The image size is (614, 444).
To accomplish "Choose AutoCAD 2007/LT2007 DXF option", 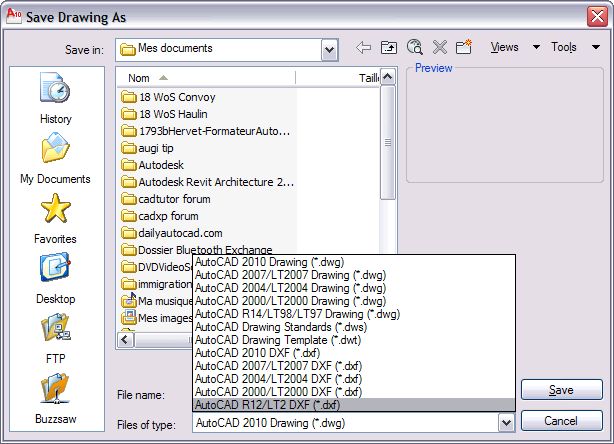I will [354, 366].
